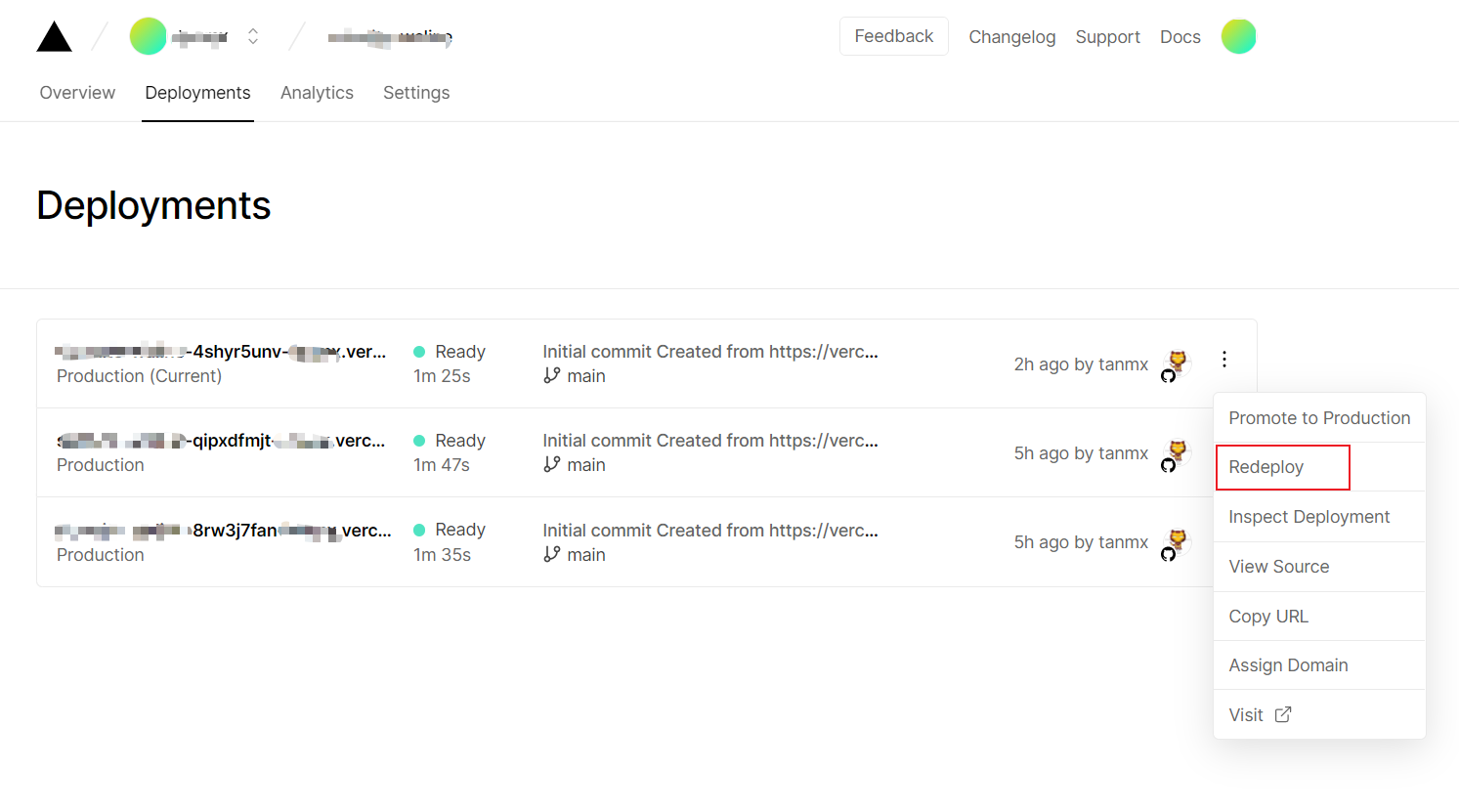Click the three-dot menu for current deployment
1459x812 pixels.
(1223, 360)
